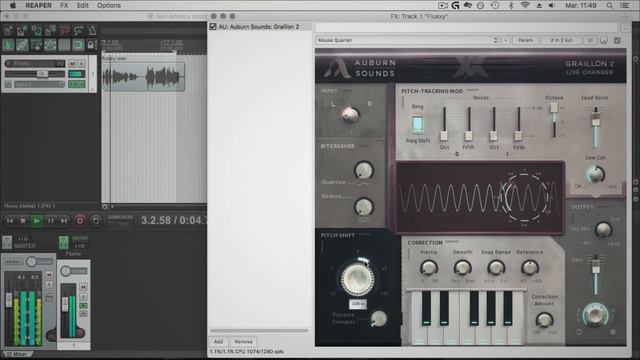Open Fluxxy track input selector dropdown

(x=39, y=84)
